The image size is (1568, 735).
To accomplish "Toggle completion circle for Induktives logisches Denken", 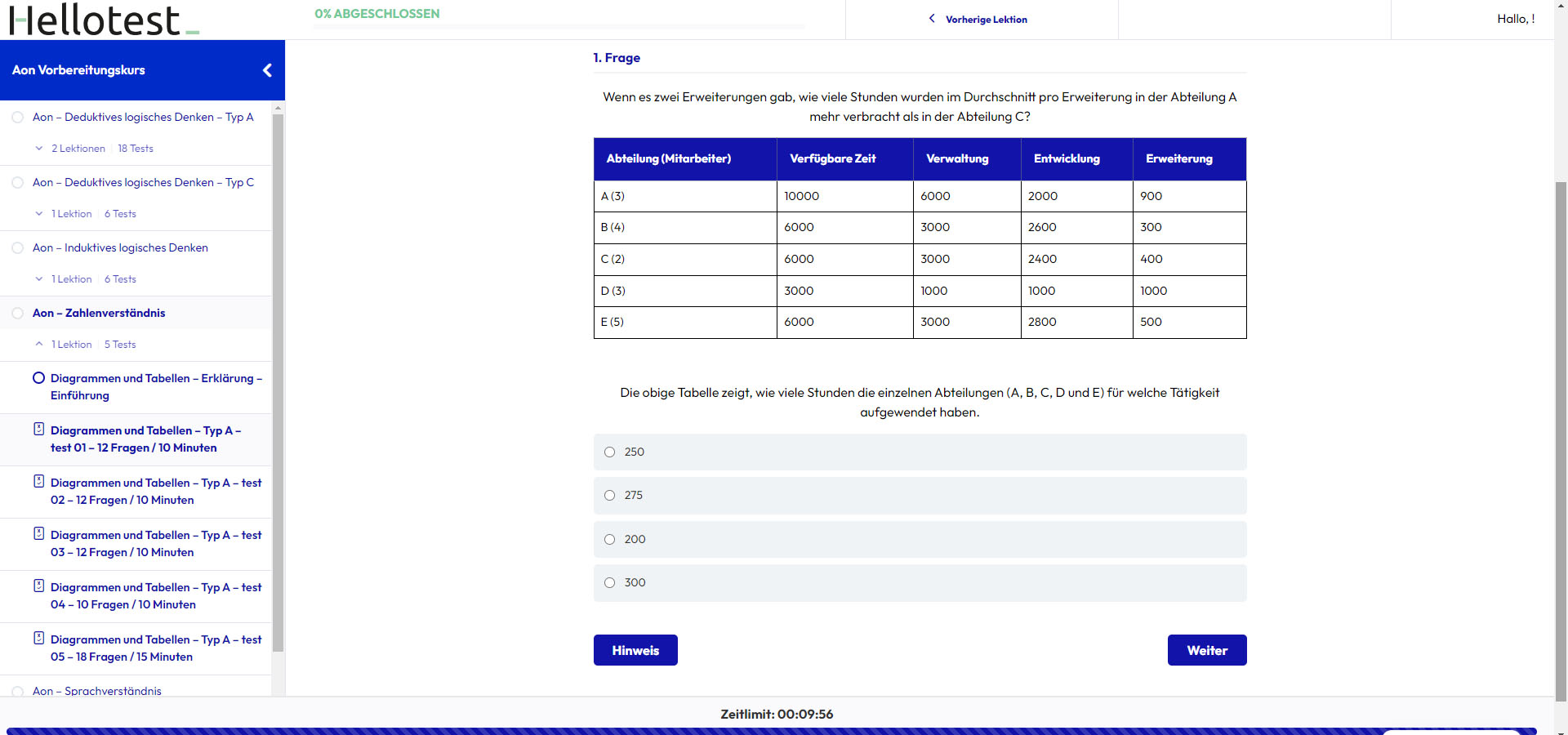I will [17, 247].
